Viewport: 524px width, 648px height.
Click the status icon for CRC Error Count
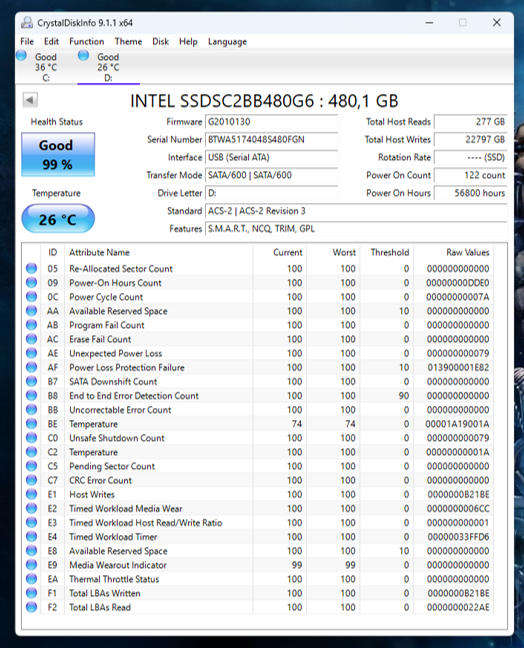pyautogui.click(x=31, y=480)
